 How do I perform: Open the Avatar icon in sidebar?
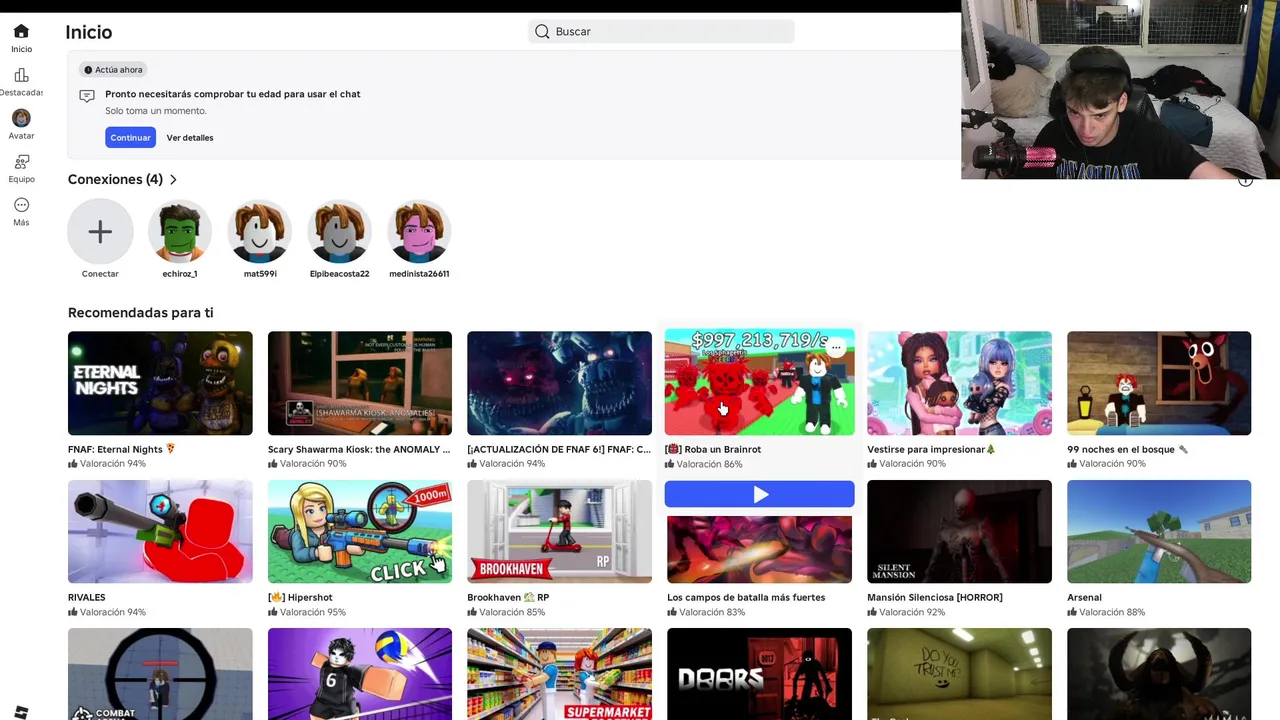coord(21,118)
